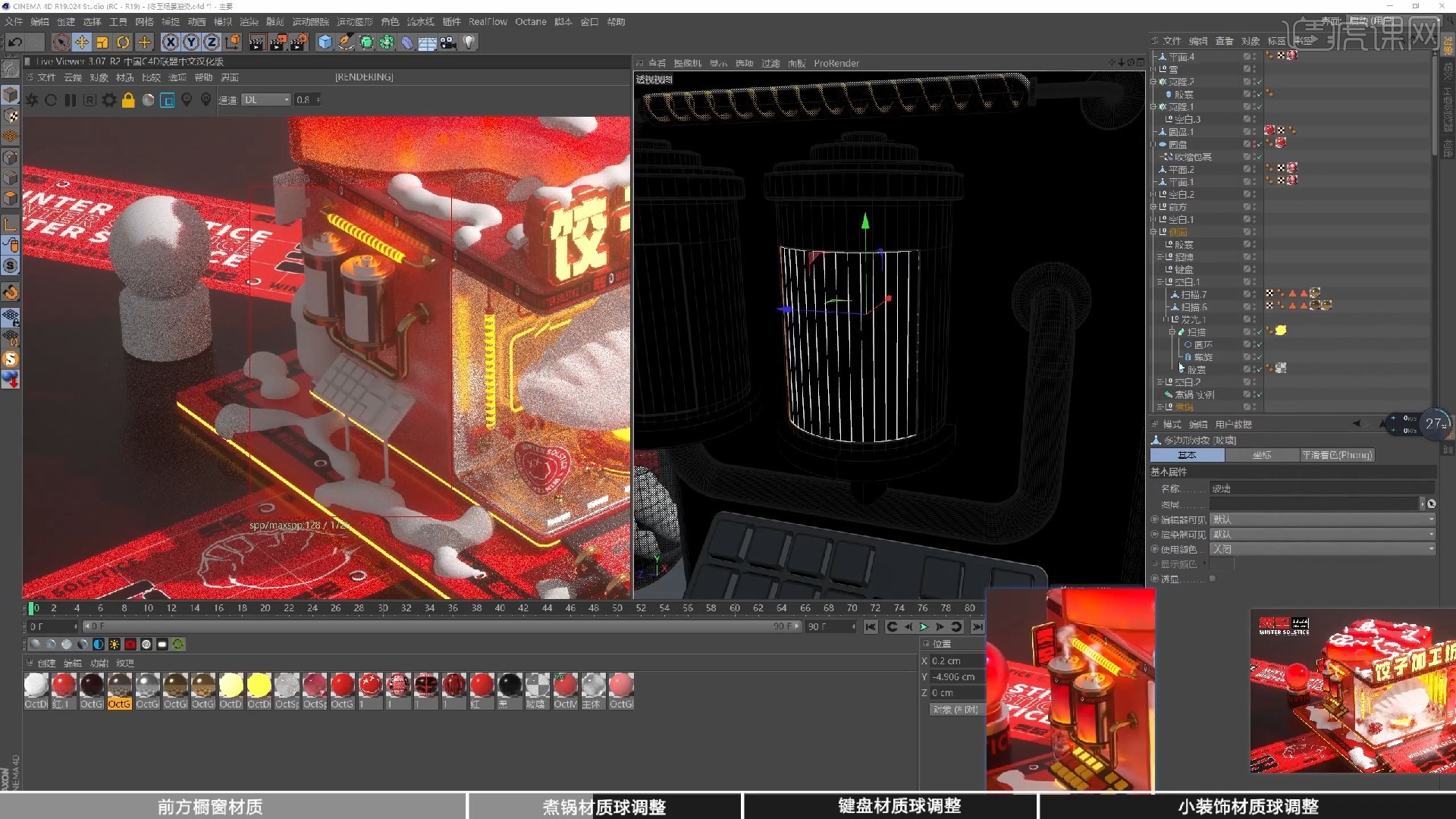Toggle Live Viewer render region
The image size is (1456, 819).
coord(168,100)
